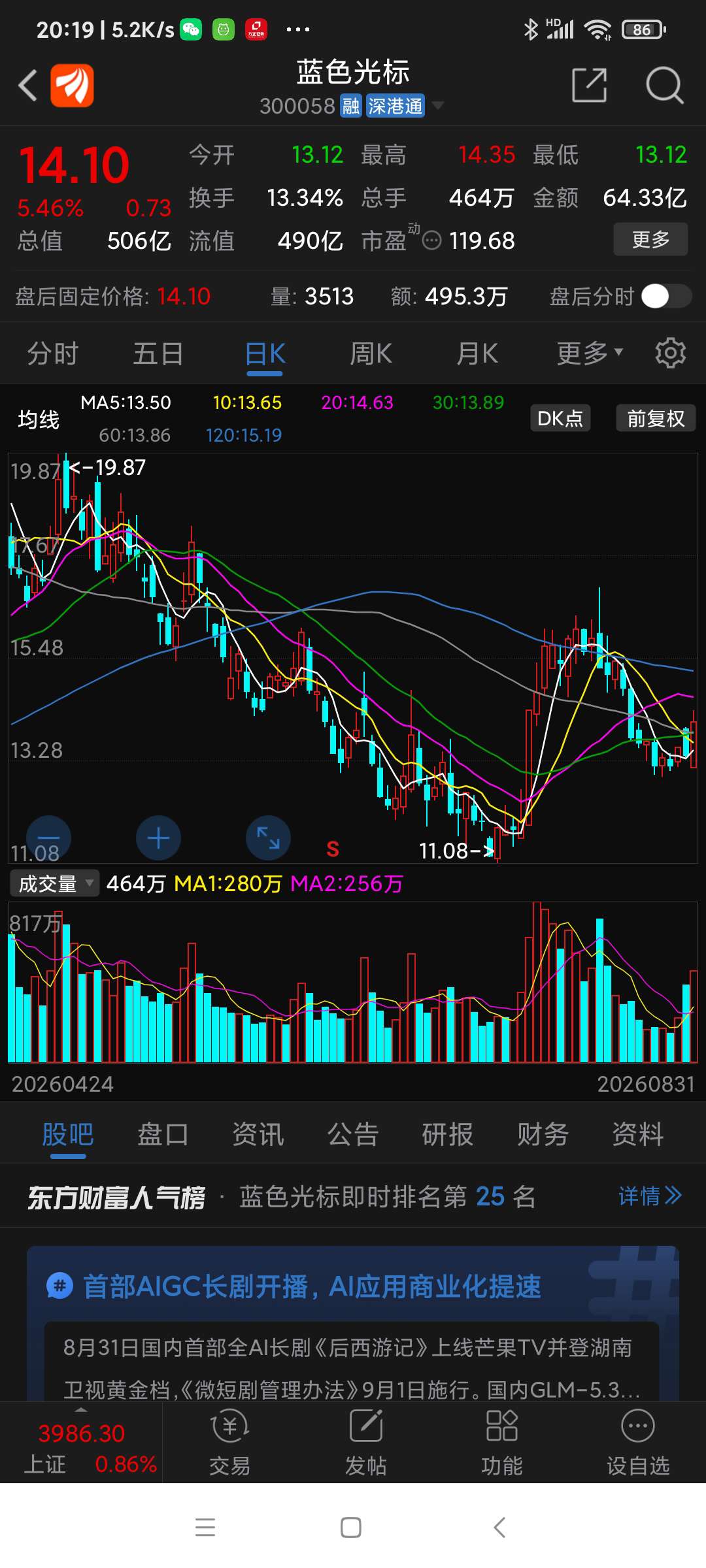This screenshot has width=706, height=1568.
Task: Tap the MA5:13.50 indicator value
Action: tap(126, 402)
